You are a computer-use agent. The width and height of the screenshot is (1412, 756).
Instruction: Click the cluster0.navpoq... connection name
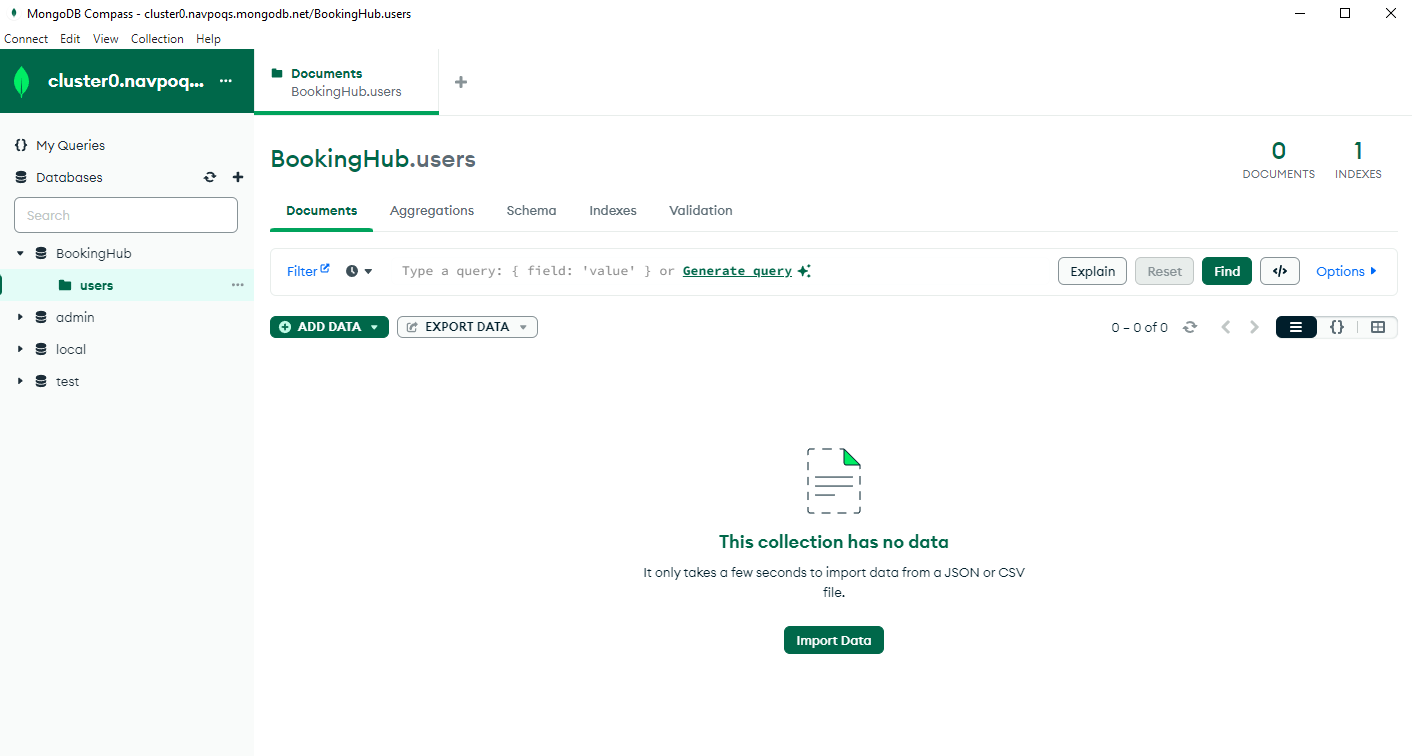point(126,81)
